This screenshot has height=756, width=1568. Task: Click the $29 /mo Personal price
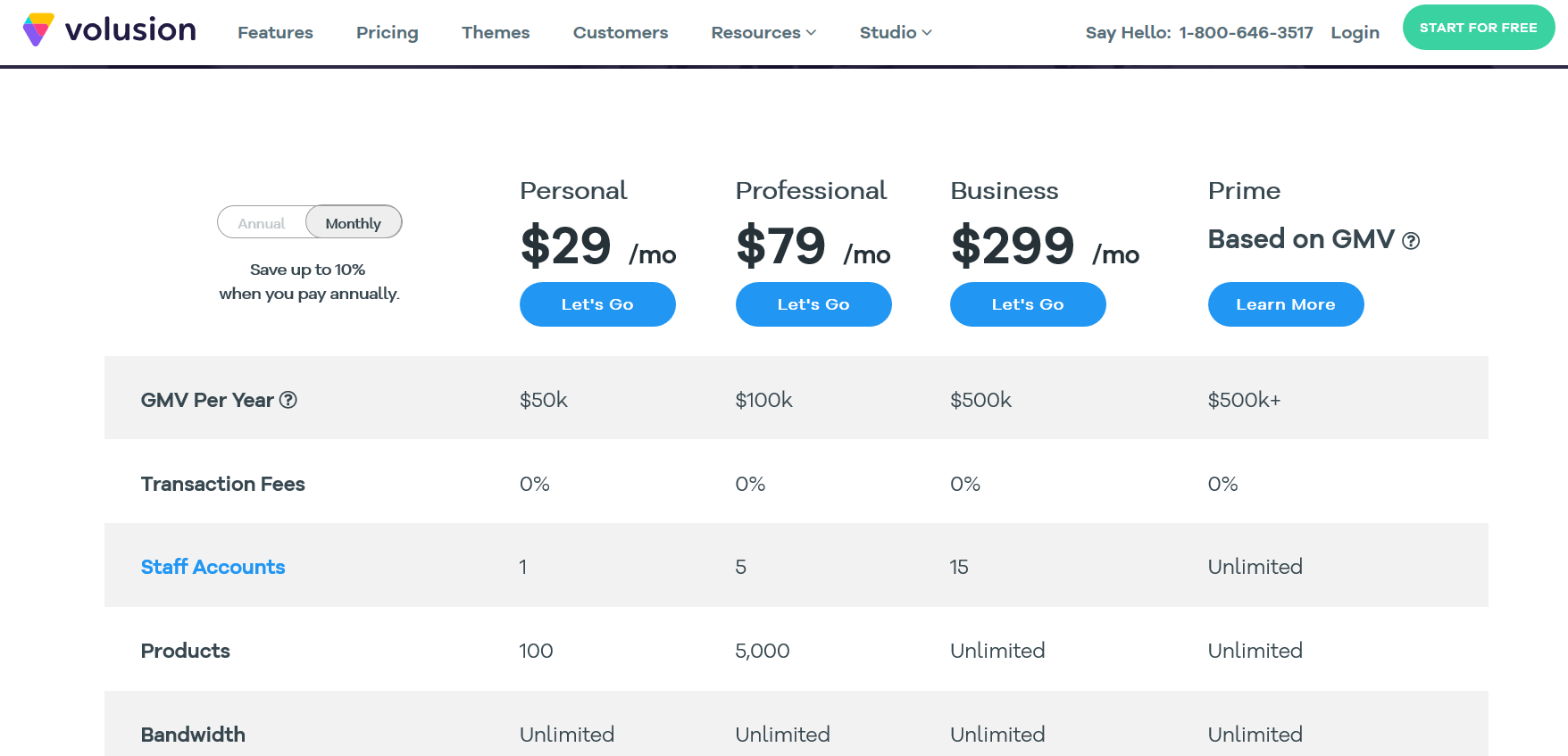click(598, 246)
